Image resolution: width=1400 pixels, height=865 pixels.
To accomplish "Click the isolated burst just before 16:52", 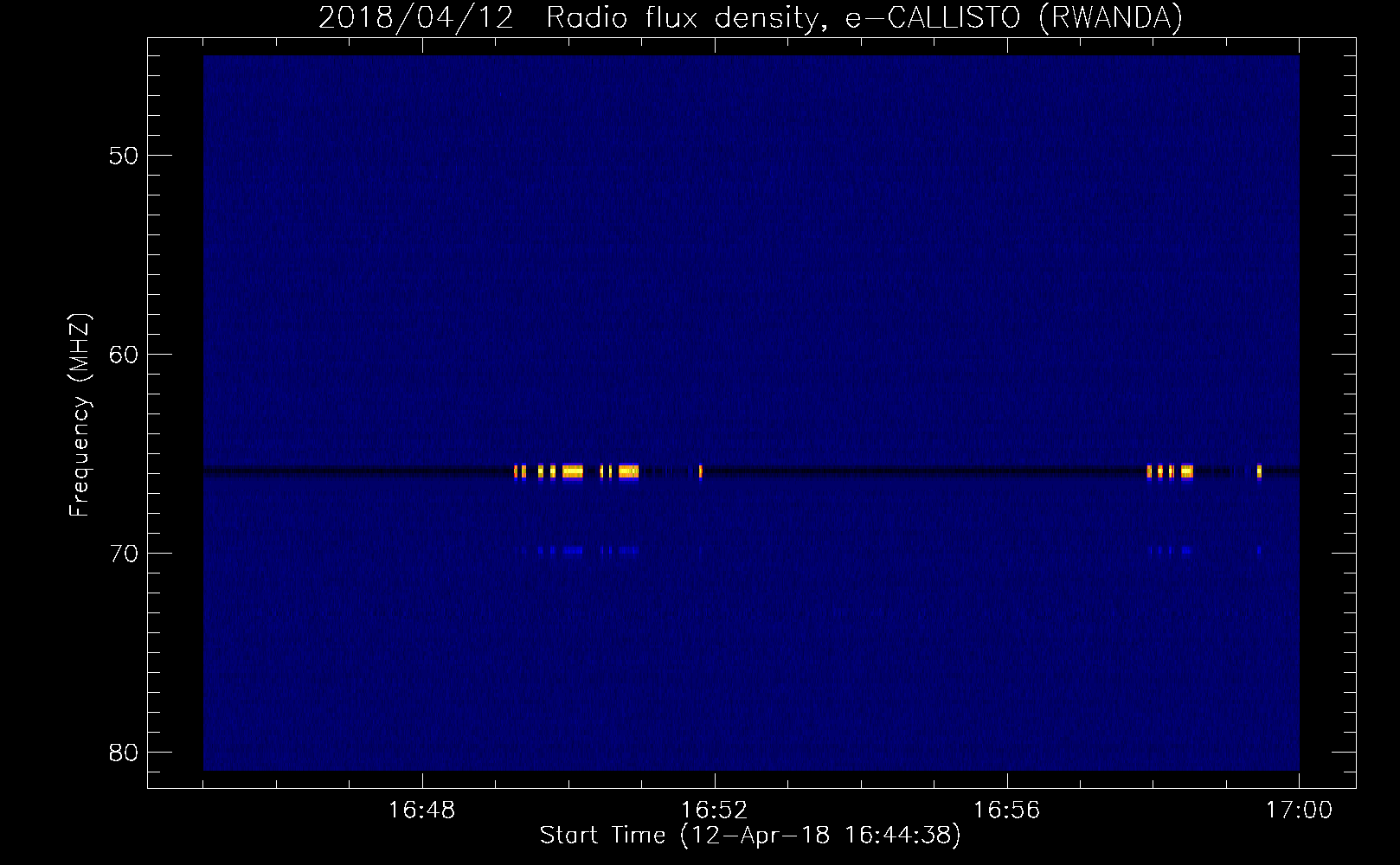I will [x=700, y=471].
